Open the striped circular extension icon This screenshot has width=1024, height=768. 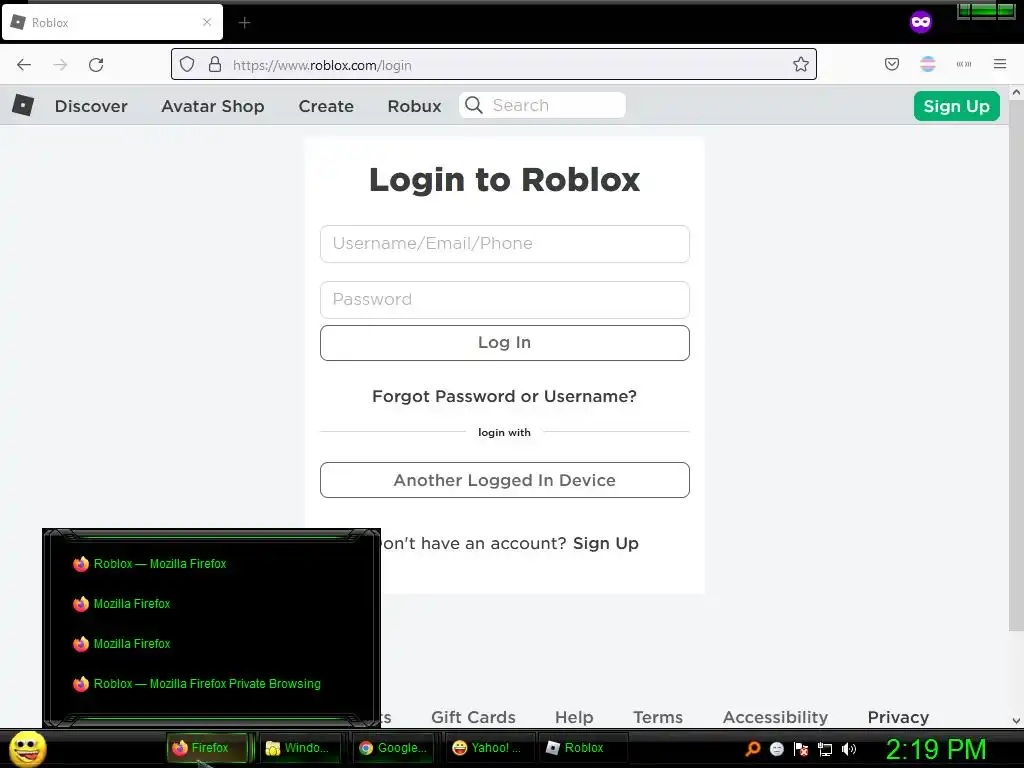tap(927, 64)
